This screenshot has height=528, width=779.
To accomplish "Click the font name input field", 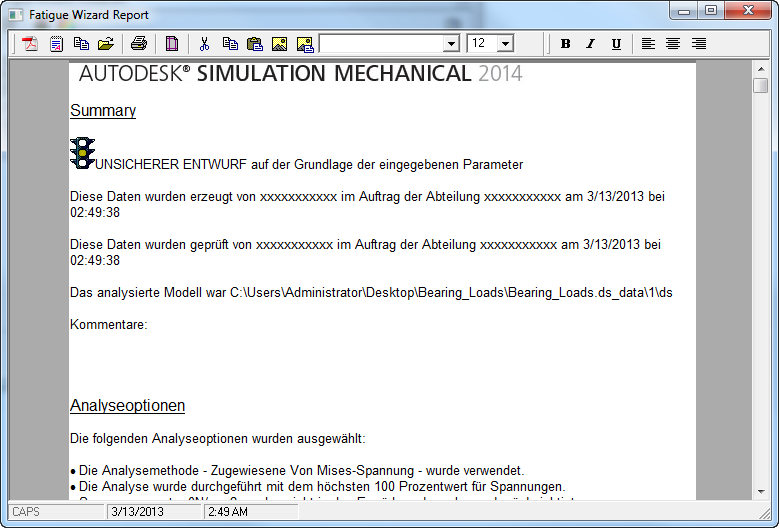I will point(382,44).
